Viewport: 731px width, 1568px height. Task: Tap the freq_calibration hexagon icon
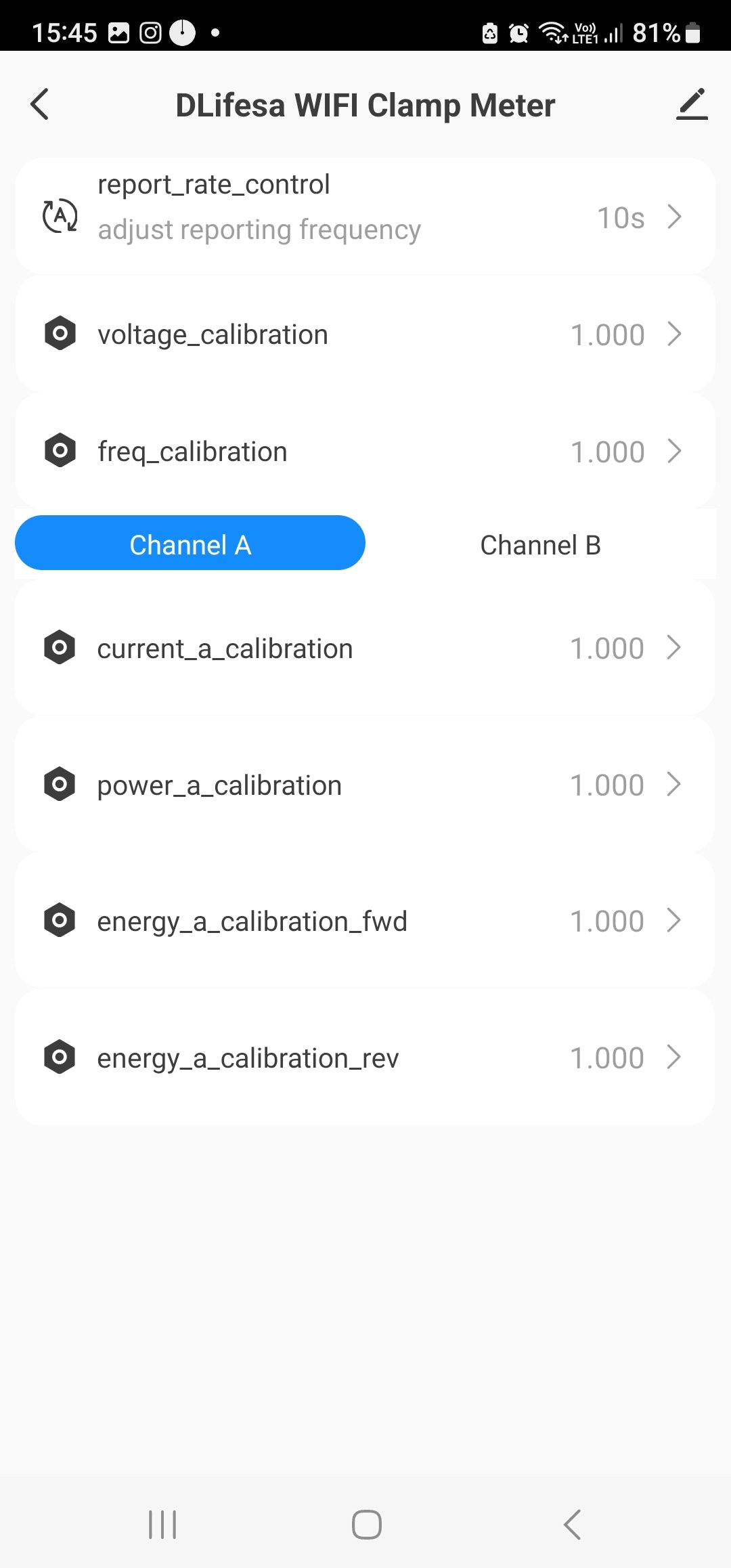tap(60, 450)
